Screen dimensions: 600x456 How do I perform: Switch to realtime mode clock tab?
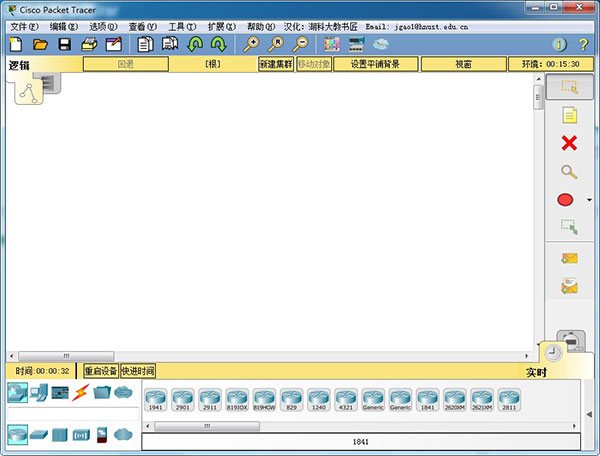[x=553, y=352]
